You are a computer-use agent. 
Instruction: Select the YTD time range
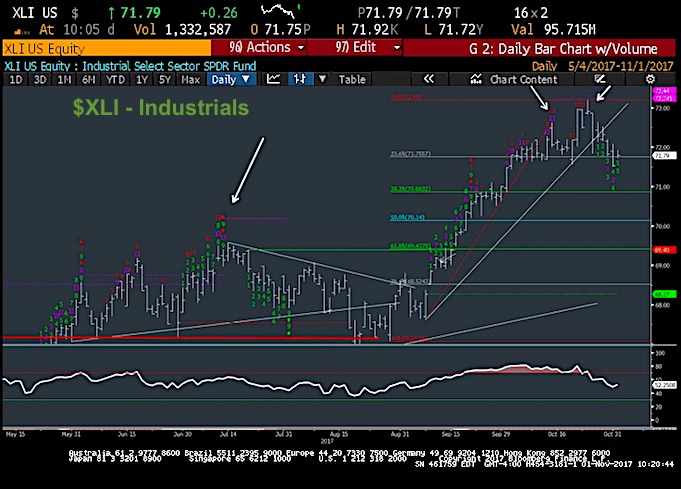pyautogui.click(x=115, y=79)
